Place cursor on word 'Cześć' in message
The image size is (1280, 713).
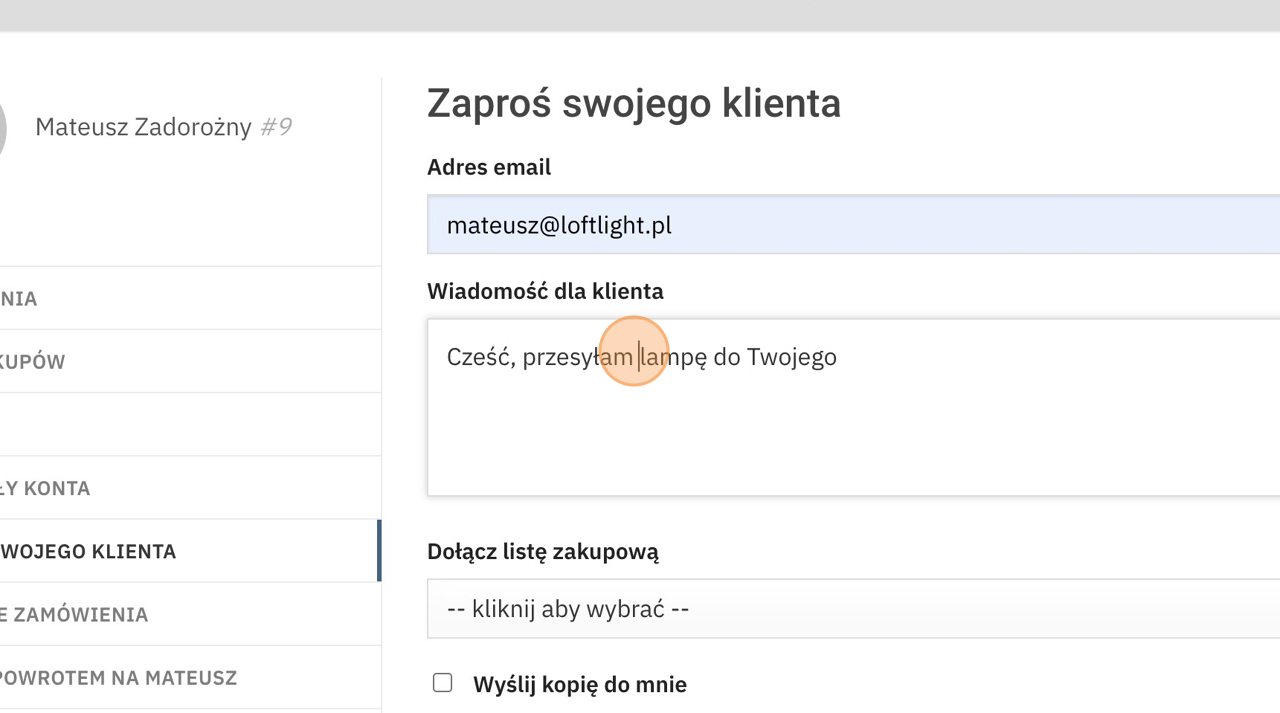[x=479, y=357]
